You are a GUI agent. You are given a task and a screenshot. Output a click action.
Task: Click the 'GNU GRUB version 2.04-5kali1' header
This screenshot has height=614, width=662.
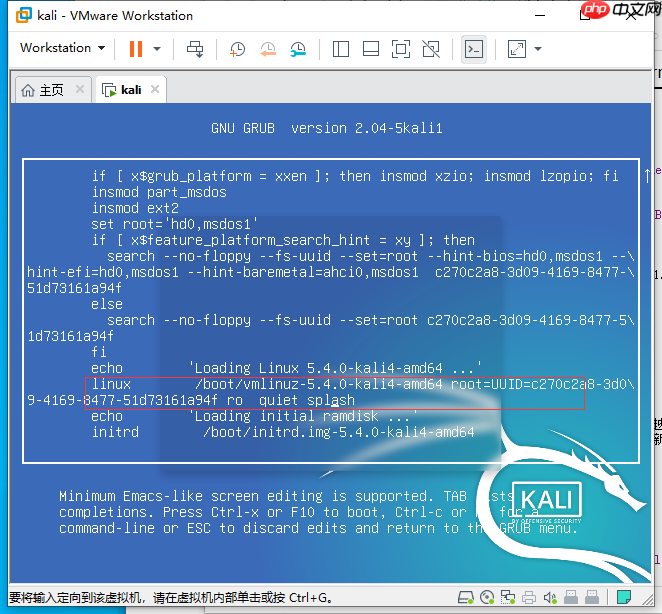click(x=327, y=128)
